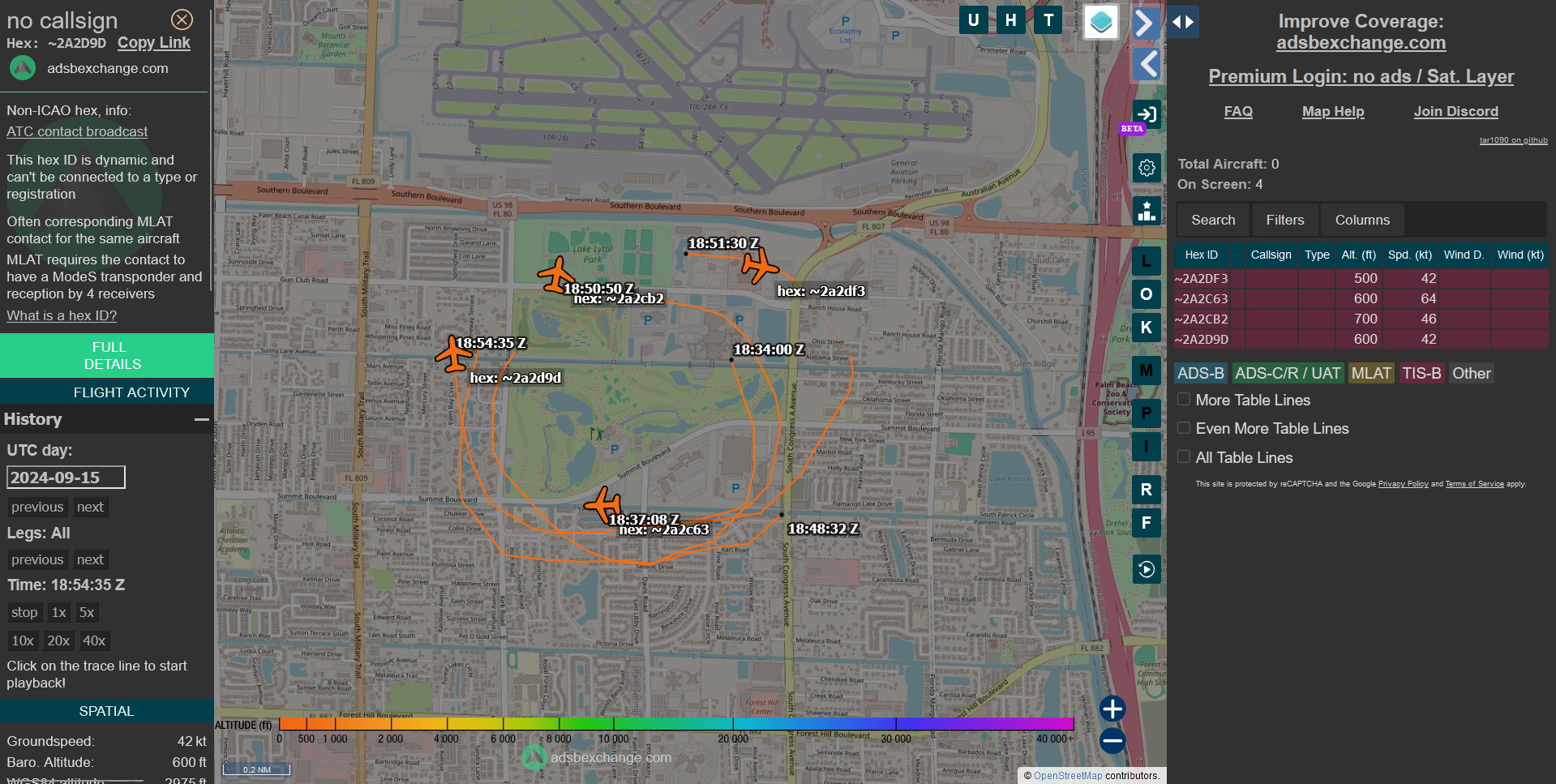Sort table by Spd. (kt) column header
This screenshot has width=1556, height=784.
click(1409, 255)
